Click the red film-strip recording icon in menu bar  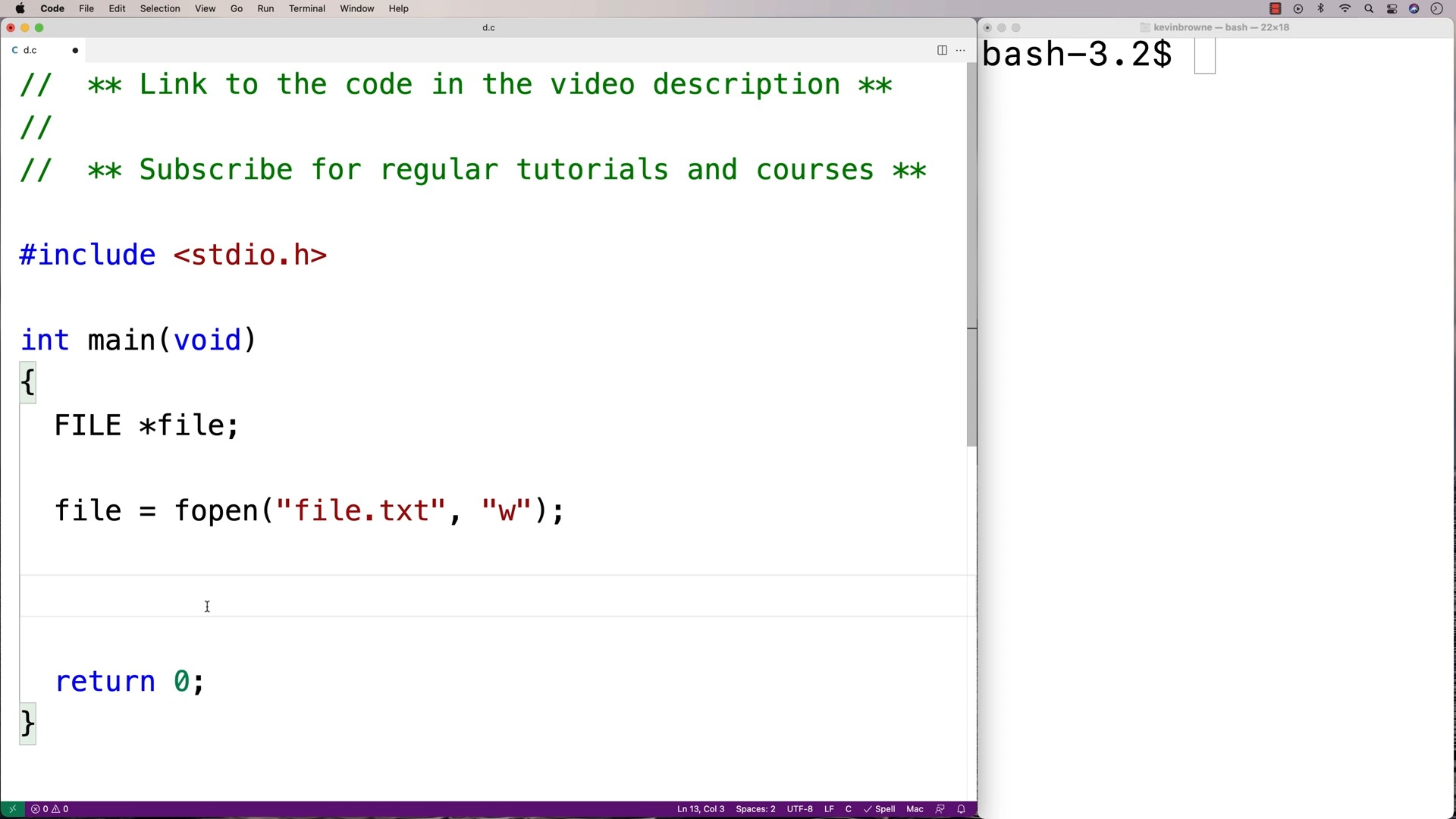[1276, 9]
